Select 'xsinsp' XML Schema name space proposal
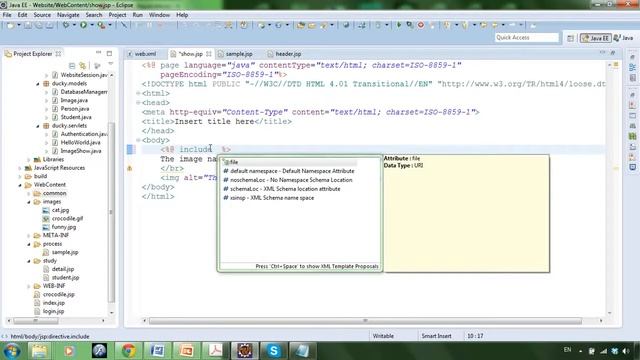The width and height of the screenshot is (640, 360). coord(272,198)
